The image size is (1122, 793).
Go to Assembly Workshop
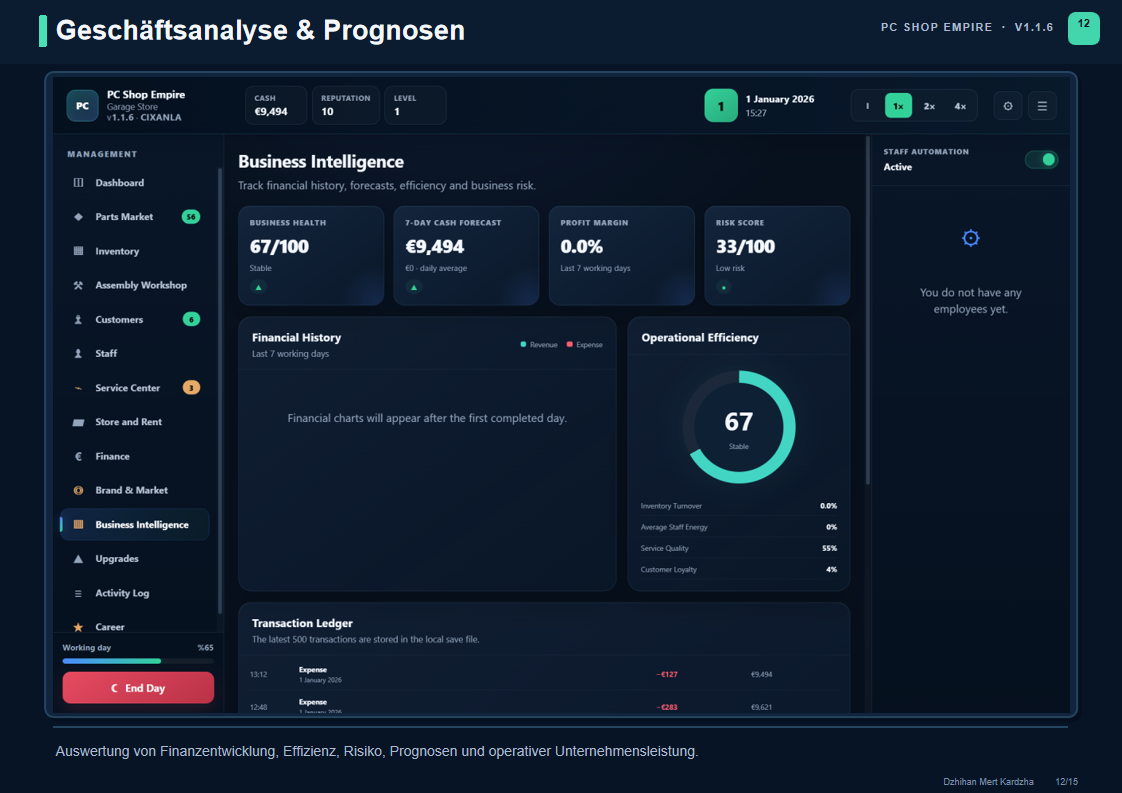(135, 285)
